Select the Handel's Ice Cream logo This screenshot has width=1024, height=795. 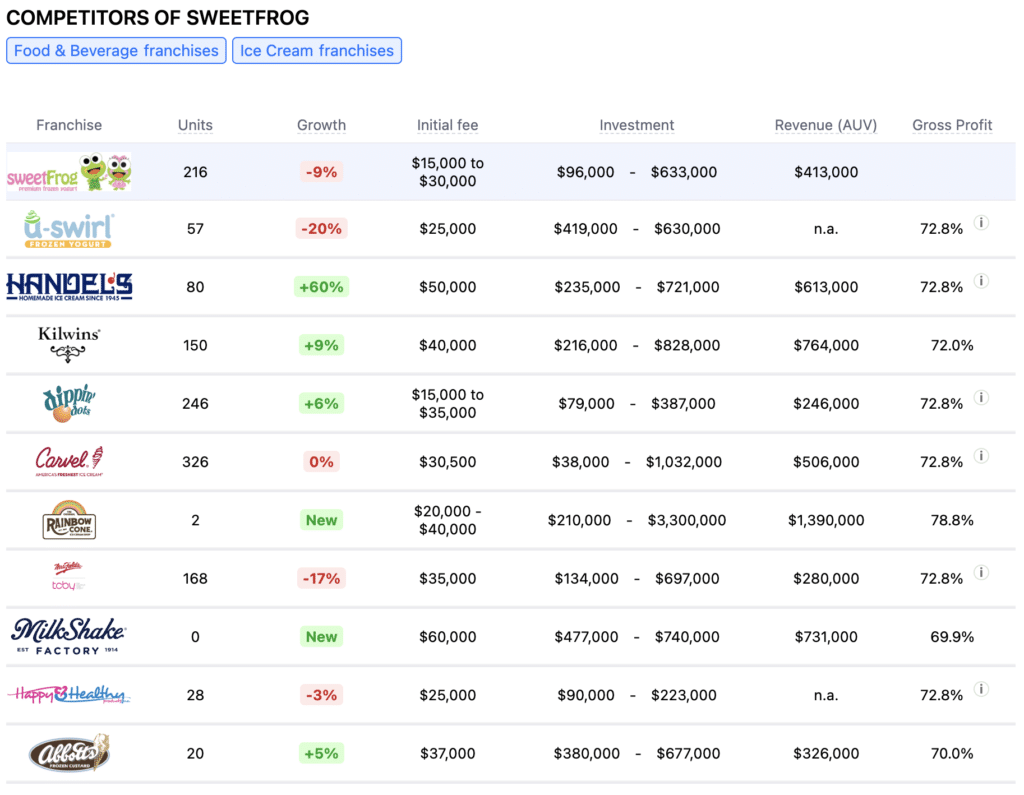tap(69, 287)
